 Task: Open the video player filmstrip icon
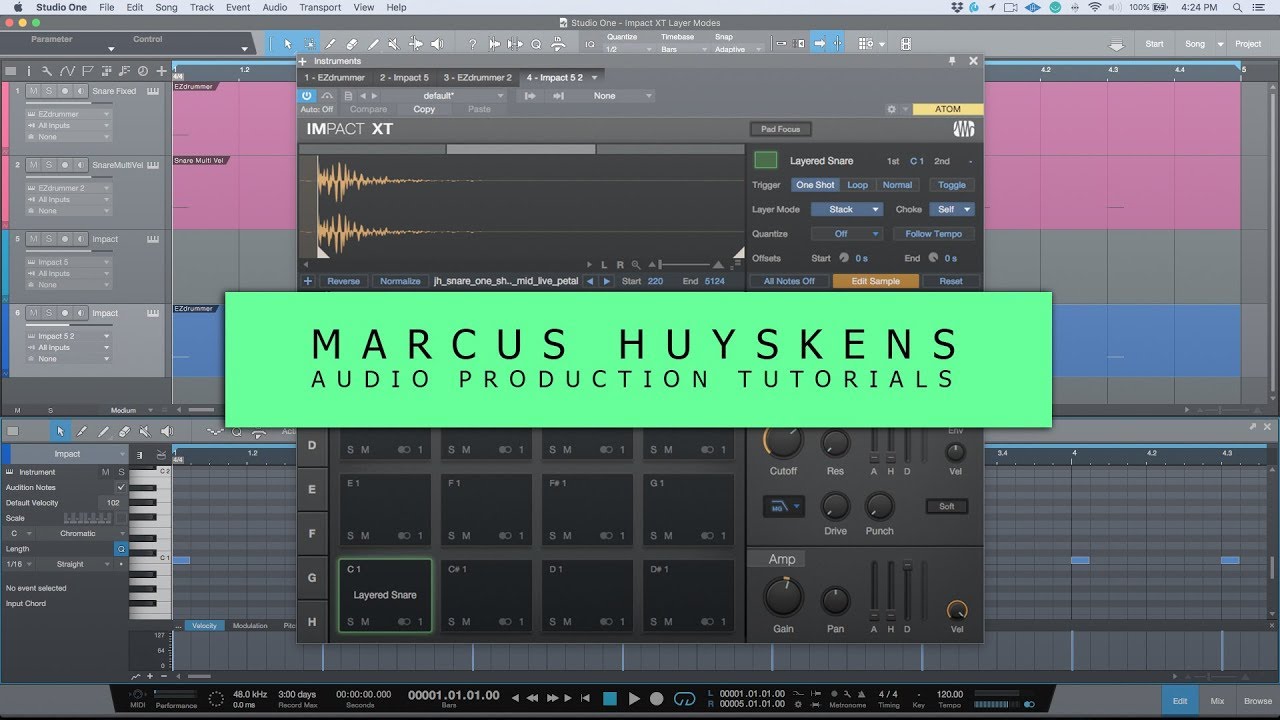coord(906,44)
